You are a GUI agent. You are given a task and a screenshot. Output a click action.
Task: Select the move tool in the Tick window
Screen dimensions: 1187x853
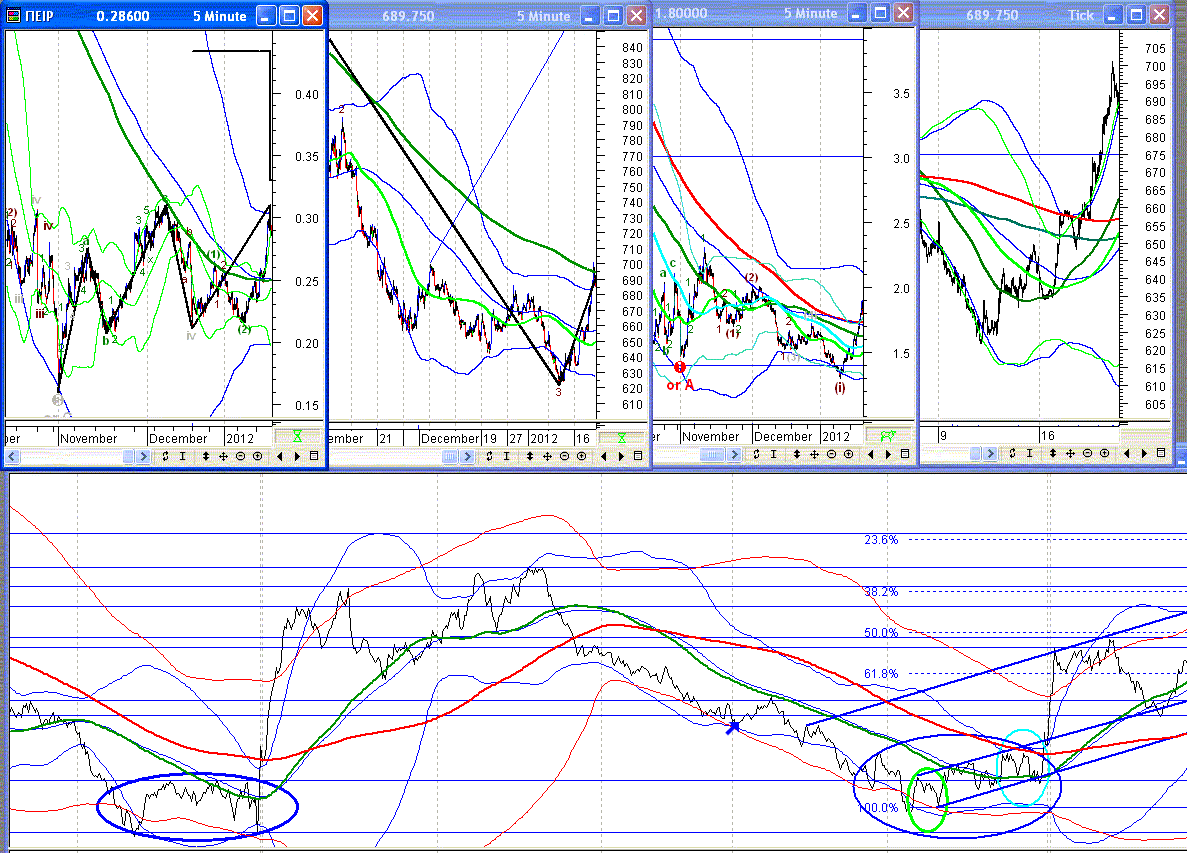[x=1070, y=453]
